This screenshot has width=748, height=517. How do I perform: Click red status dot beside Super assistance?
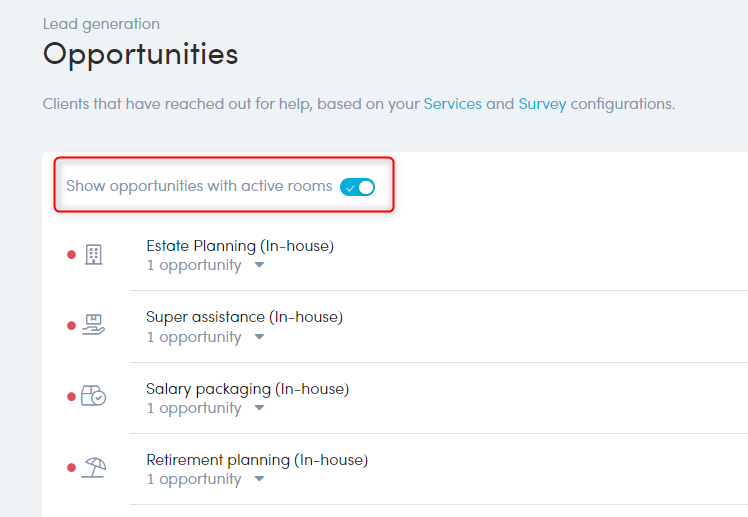[x=72, y=326]
